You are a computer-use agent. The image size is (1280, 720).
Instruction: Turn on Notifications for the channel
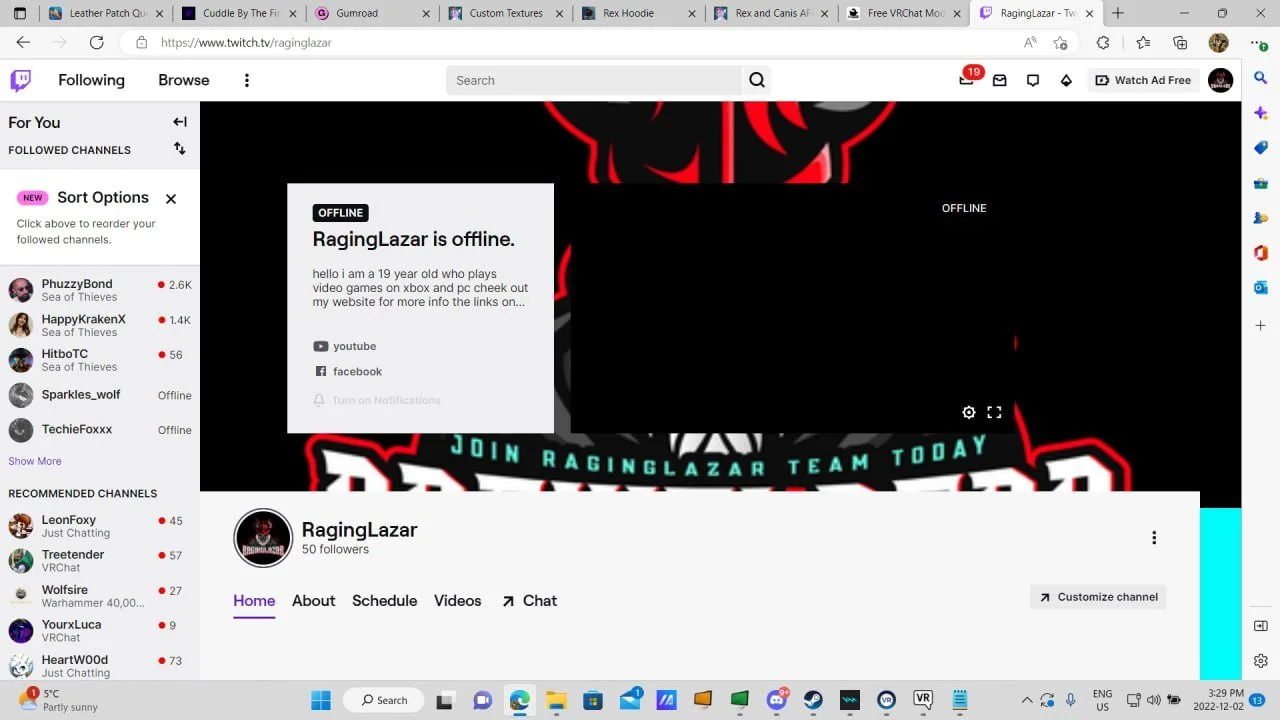pyautogui.click(x=377, y=400)
